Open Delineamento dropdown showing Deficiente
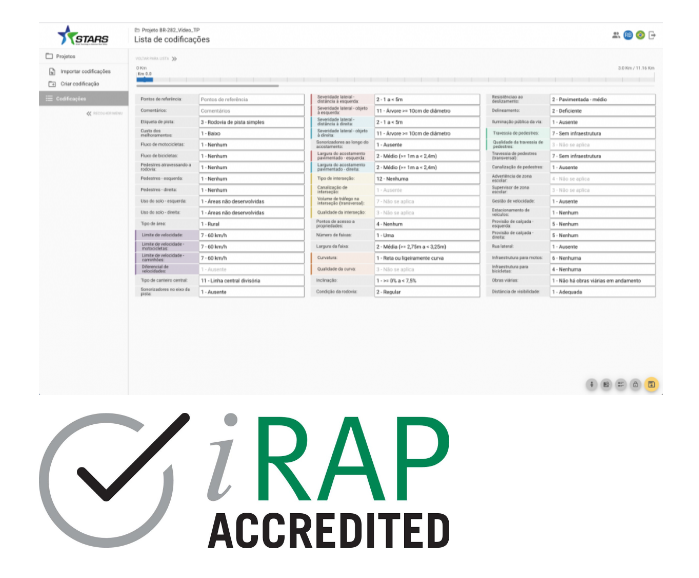 (603, 111)
